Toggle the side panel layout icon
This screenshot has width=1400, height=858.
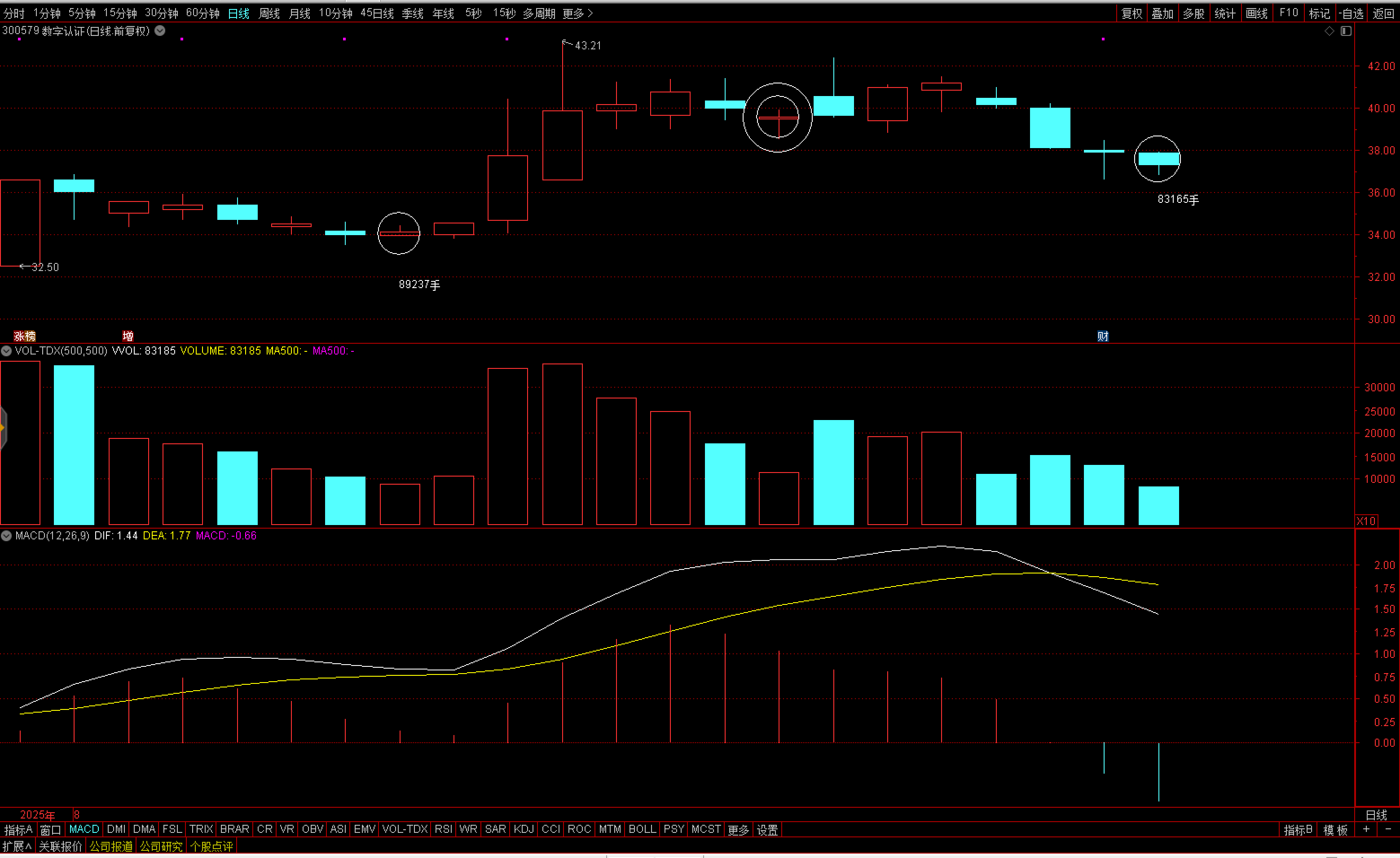(1346, 31)
